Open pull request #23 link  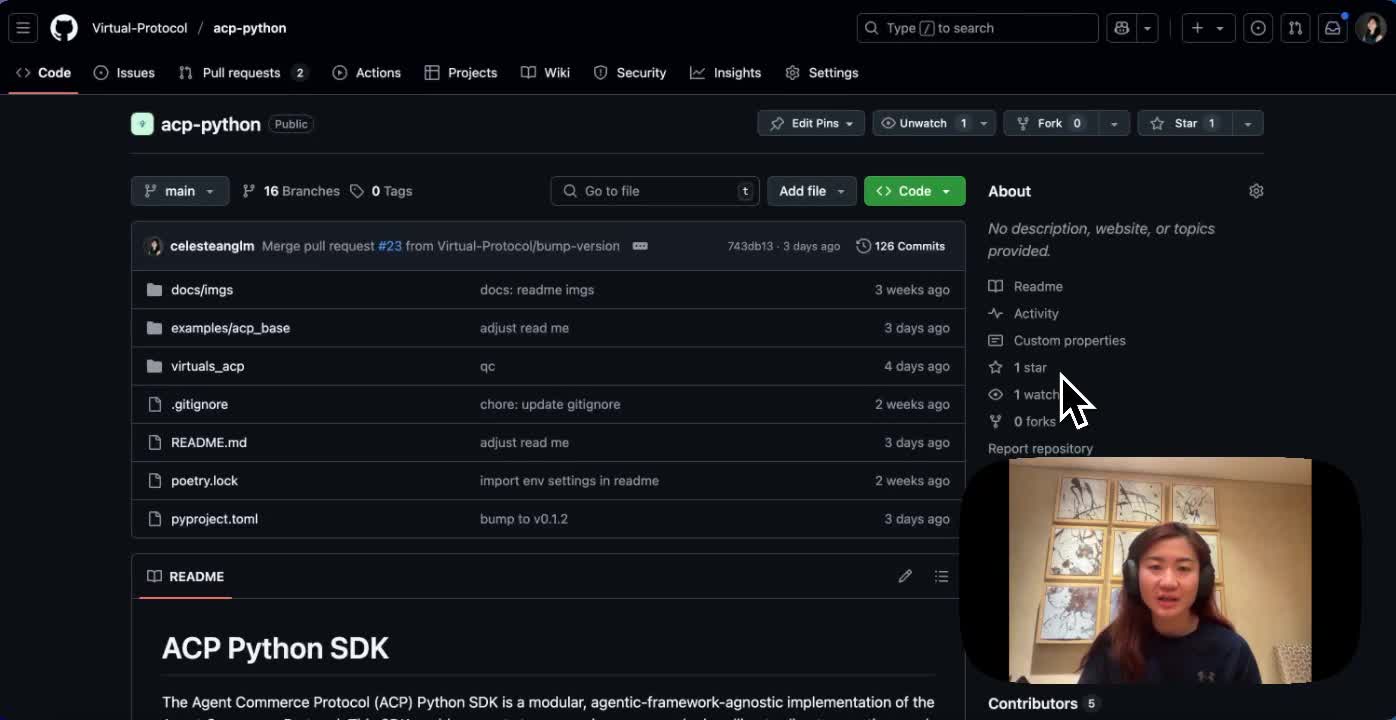point(390,246)
